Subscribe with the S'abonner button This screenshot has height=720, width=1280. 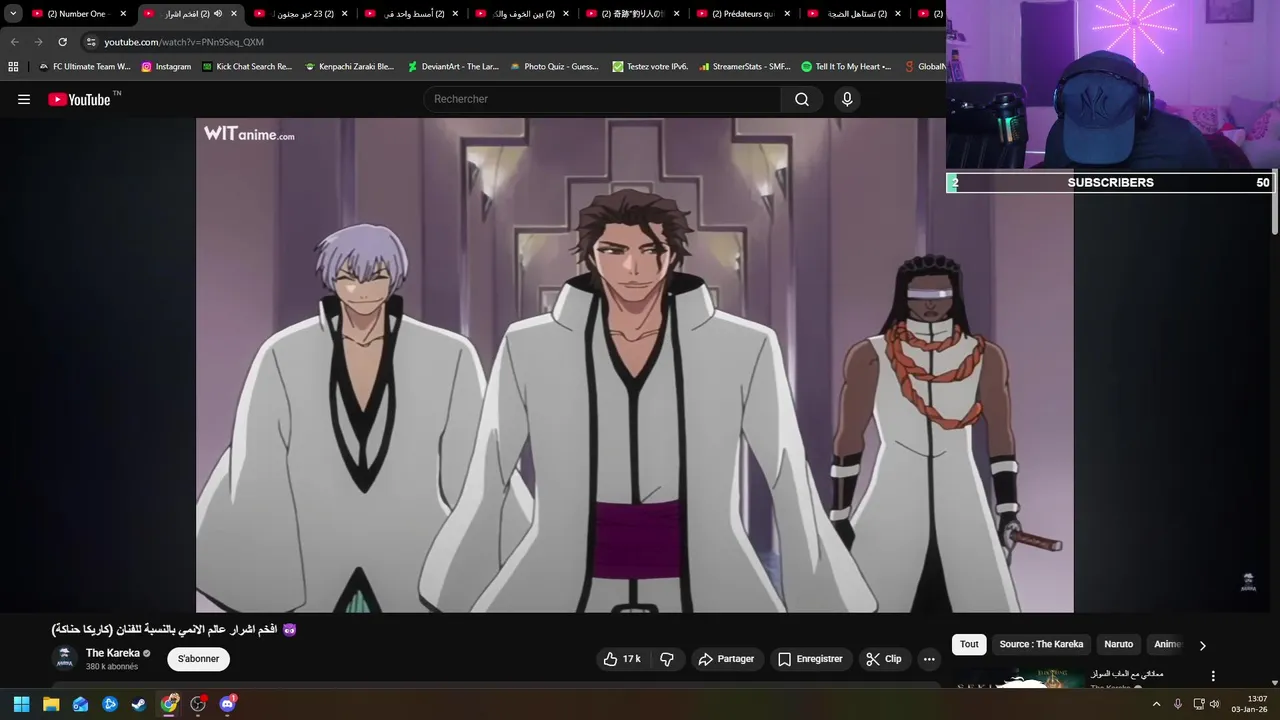click(198, 659)
